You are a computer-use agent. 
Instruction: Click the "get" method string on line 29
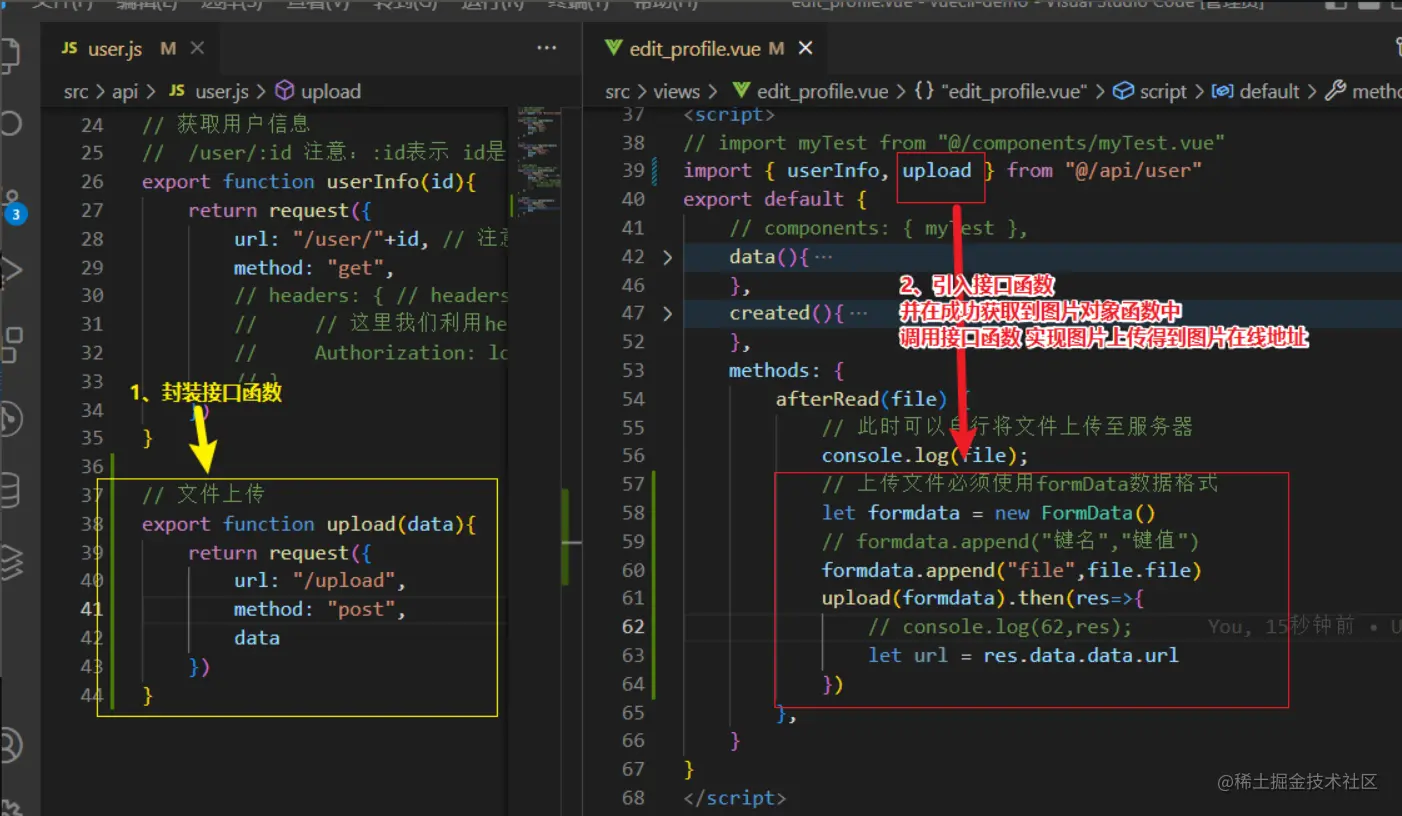pos(355,267)
